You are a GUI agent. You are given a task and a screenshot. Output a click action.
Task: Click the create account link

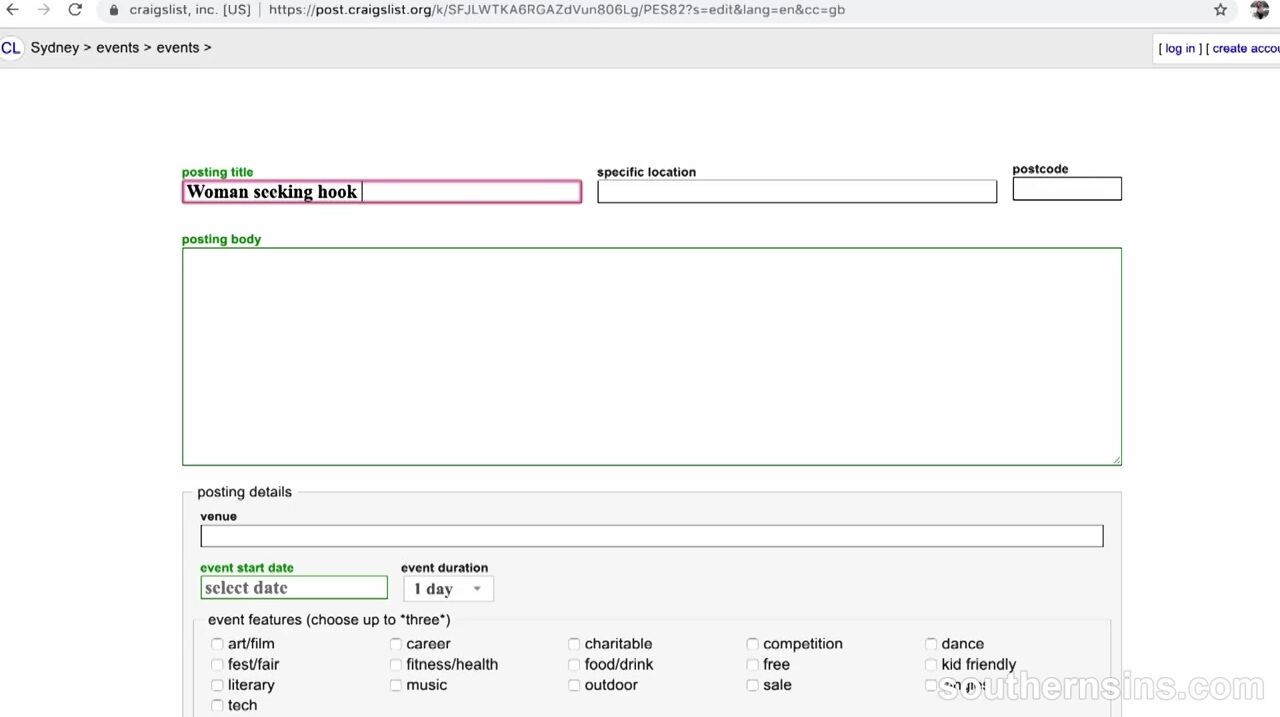[1245, 48]
